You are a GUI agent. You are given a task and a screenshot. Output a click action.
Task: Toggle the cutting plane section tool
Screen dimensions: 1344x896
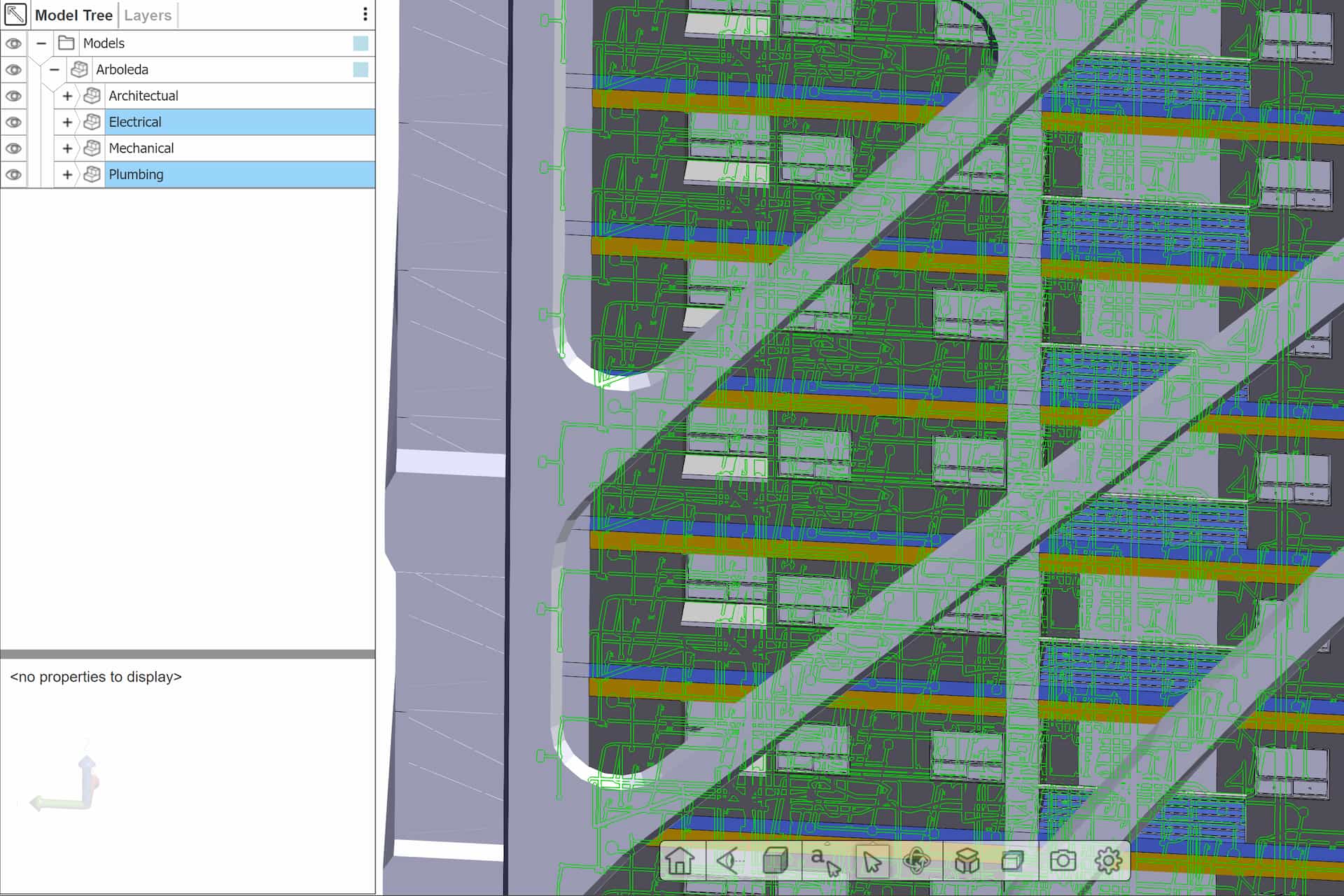(1013, 860)
